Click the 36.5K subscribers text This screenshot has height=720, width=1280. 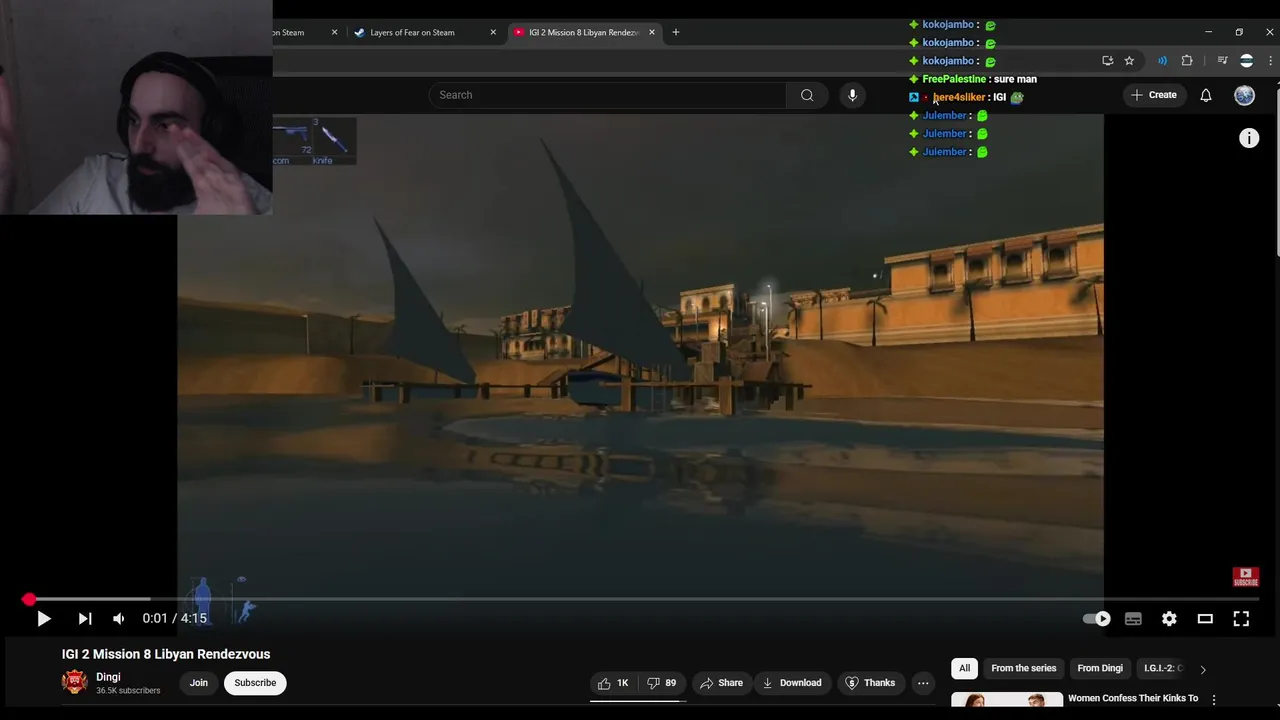(128, 691)
